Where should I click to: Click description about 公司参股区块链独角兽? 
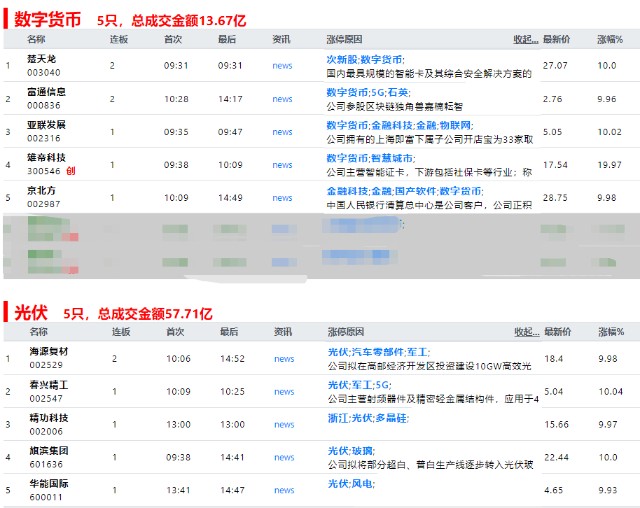point(395,107)
